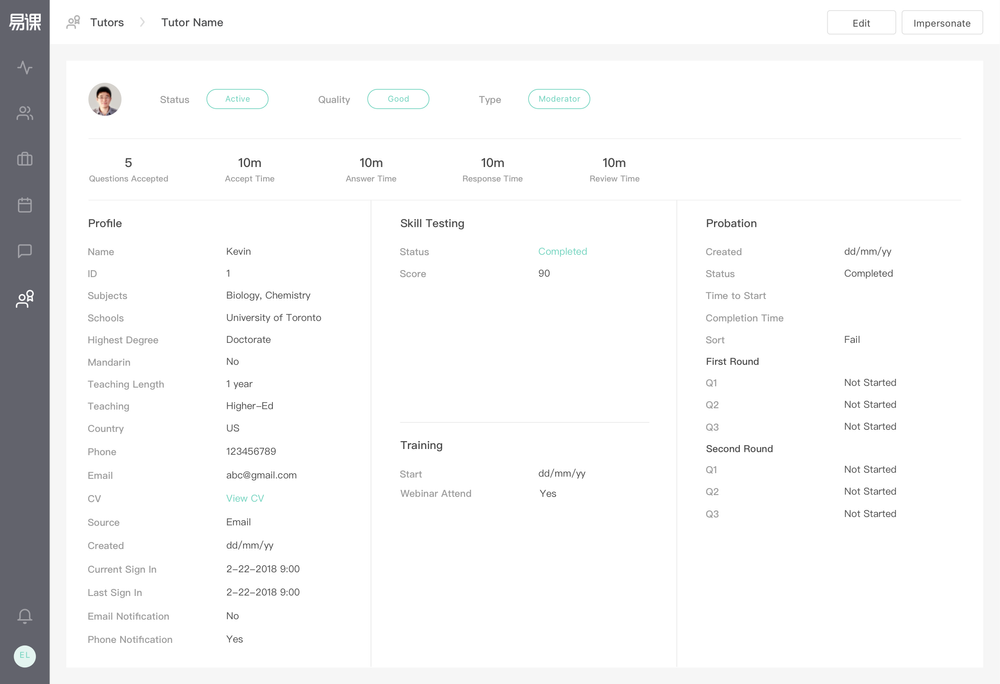1000x684 pixels.
Task: Click the 易课 logo at top left
Action: [24, 21]
